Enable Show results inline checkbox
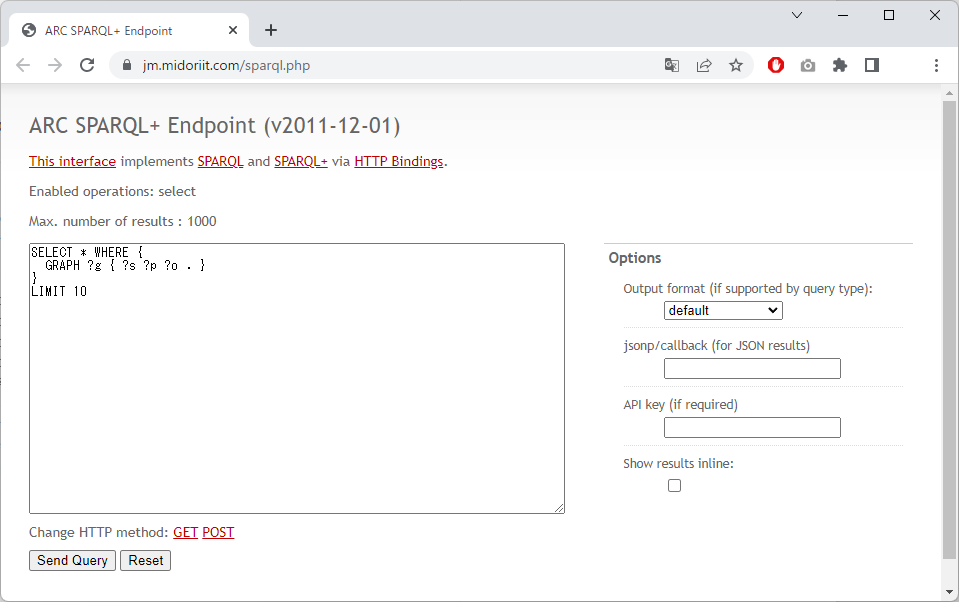This screenshot has height=602, width=959. [x=675, y=485]
